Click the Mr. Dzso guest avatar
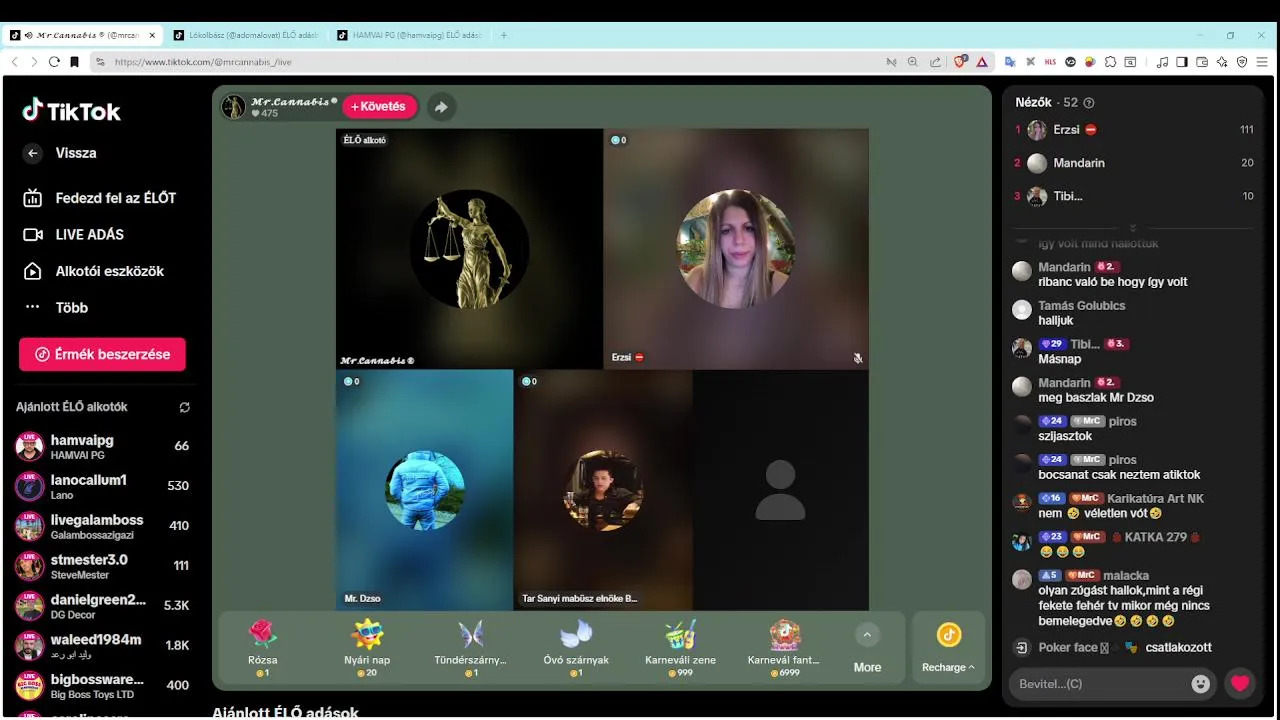Viewport: 1280px width, 720px height. tap(425, 490)
